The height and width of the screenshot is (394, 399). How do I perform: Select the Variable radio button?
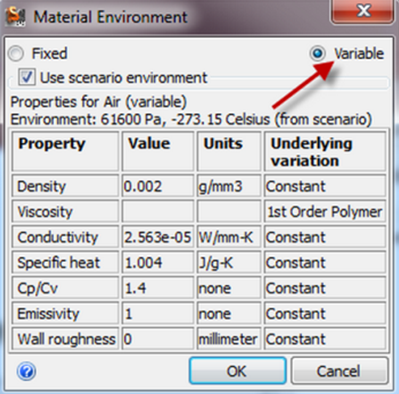tap(317, 53)
